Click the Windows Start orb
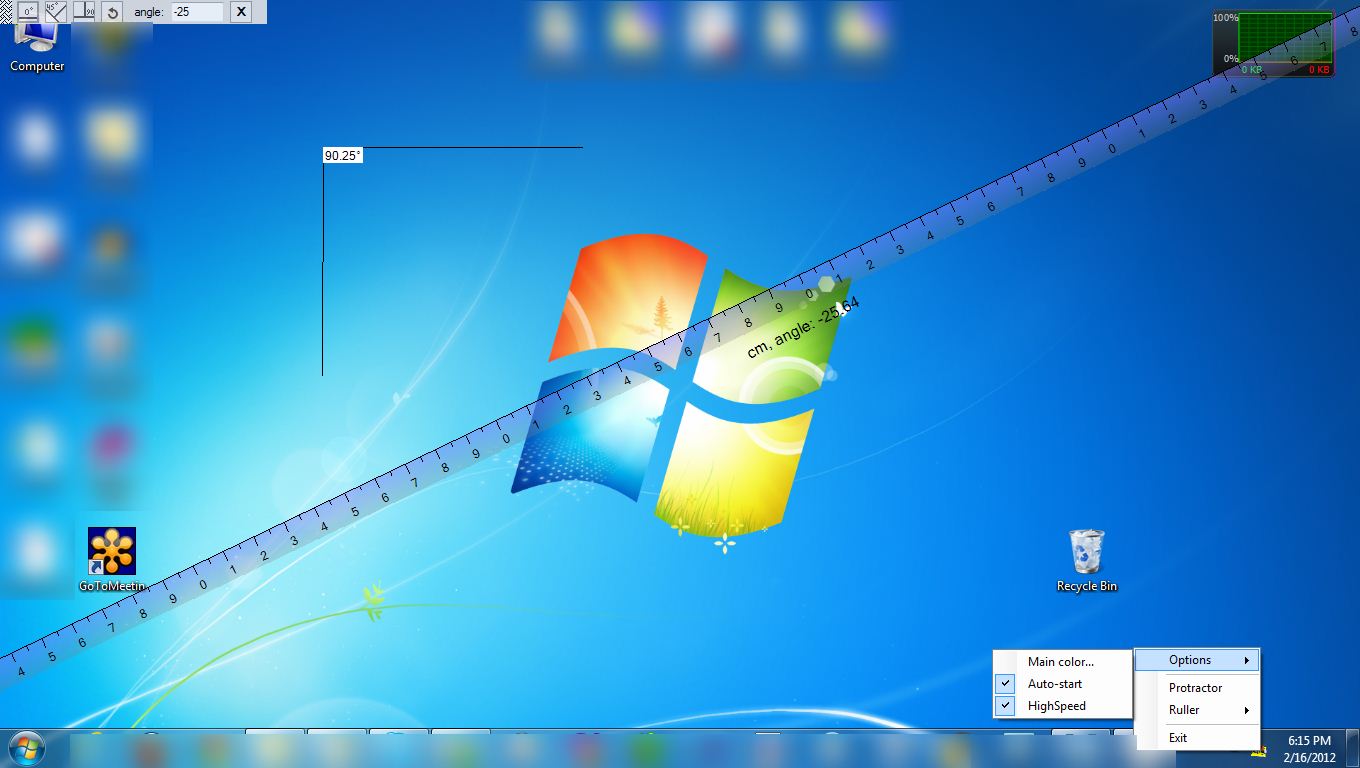This screenshot has width=1360, height=768. pyautogui.click(x=25, y=748)
